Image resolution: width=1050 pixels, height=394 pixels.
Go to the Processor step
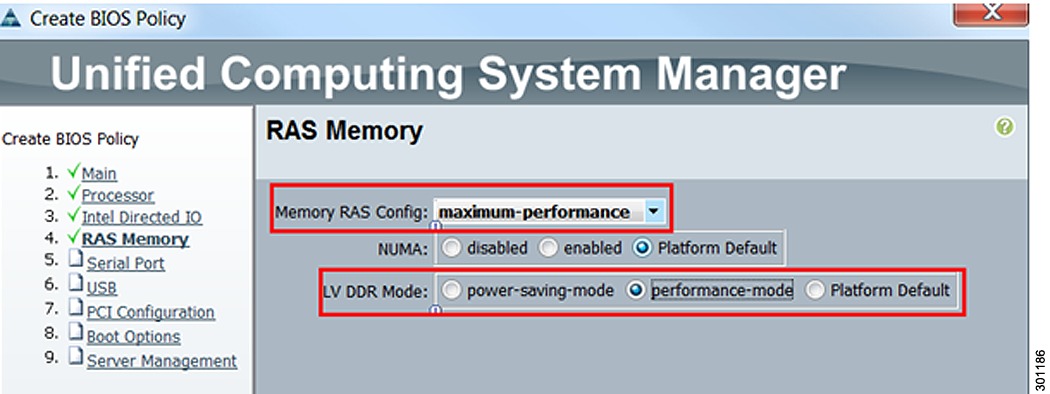[118, 196]
